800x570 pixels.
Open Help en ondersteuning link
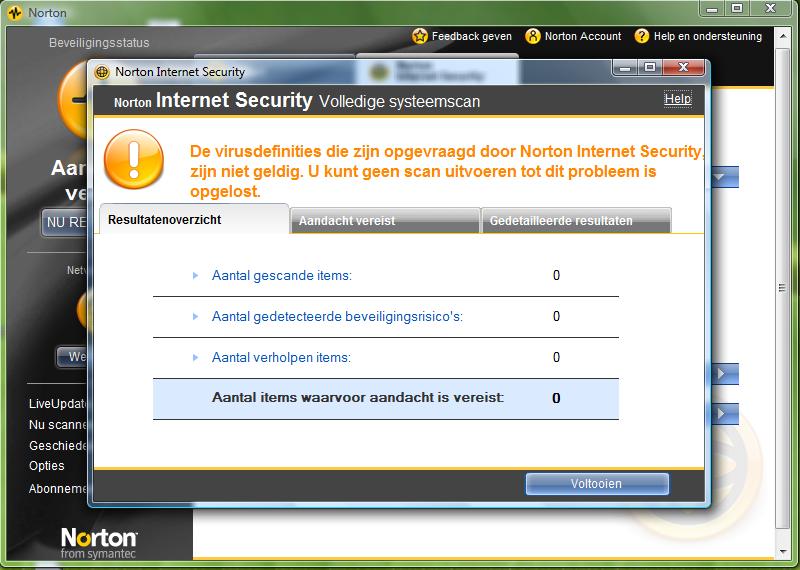[x=708, y=36]
